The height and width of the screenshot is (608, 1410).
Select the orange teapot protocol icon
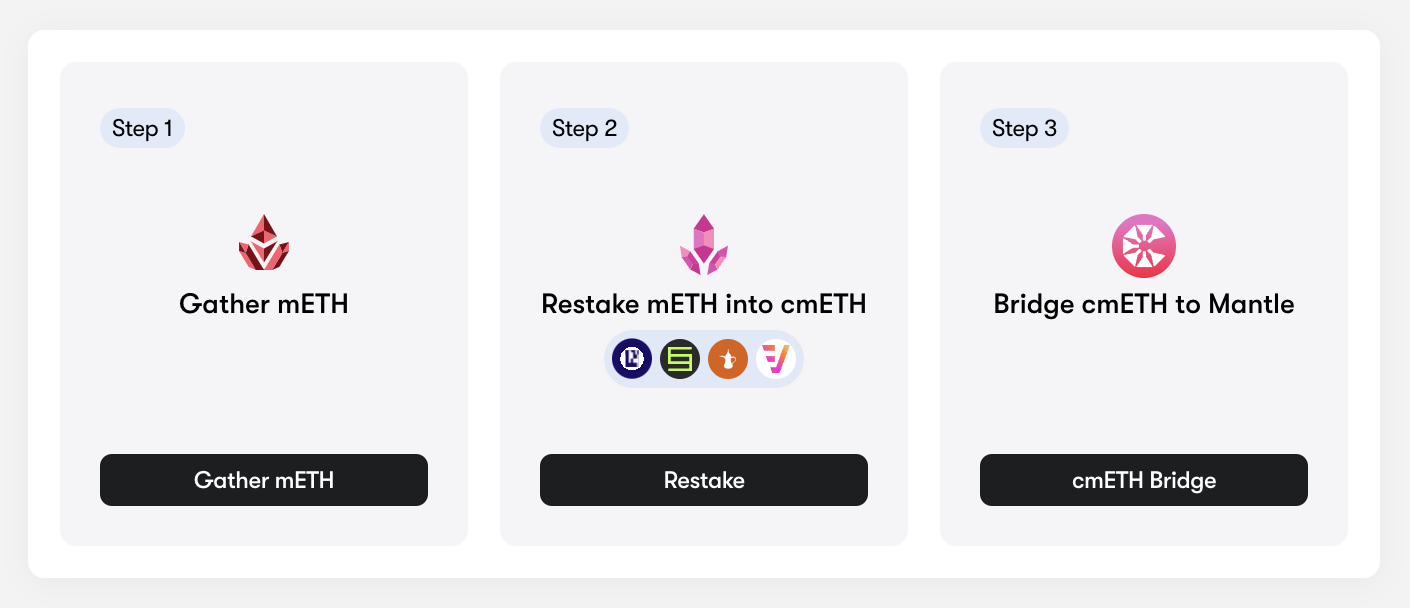[728, 357]
